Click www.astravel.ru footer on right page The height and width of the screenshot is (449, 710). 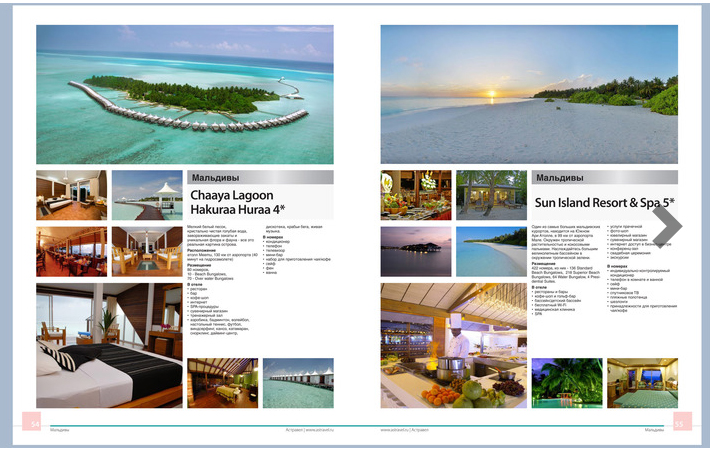pos(394,430)
